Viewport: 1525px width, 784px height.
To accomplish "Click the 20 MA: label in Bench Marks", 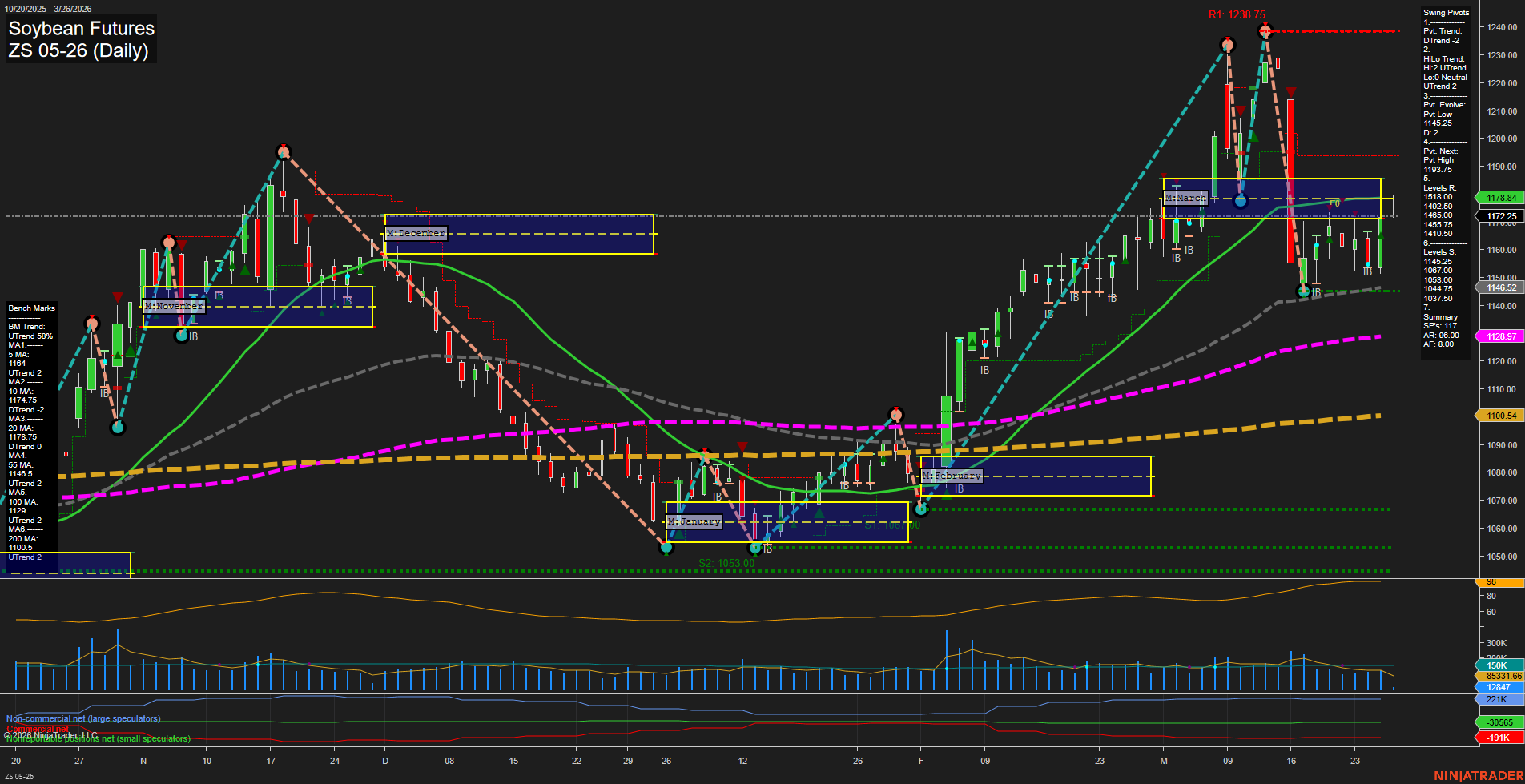I will pyautogui.click(x=21, y=428).
